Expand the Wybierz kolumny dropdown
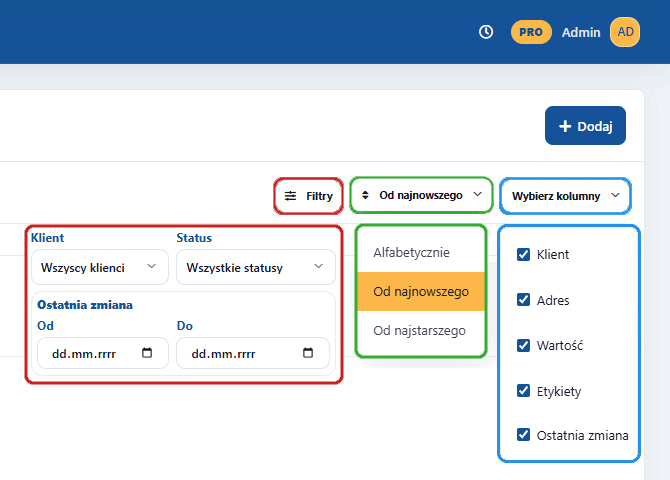Image resolution: width=670 pixels, height=480 pixels. 565,196
